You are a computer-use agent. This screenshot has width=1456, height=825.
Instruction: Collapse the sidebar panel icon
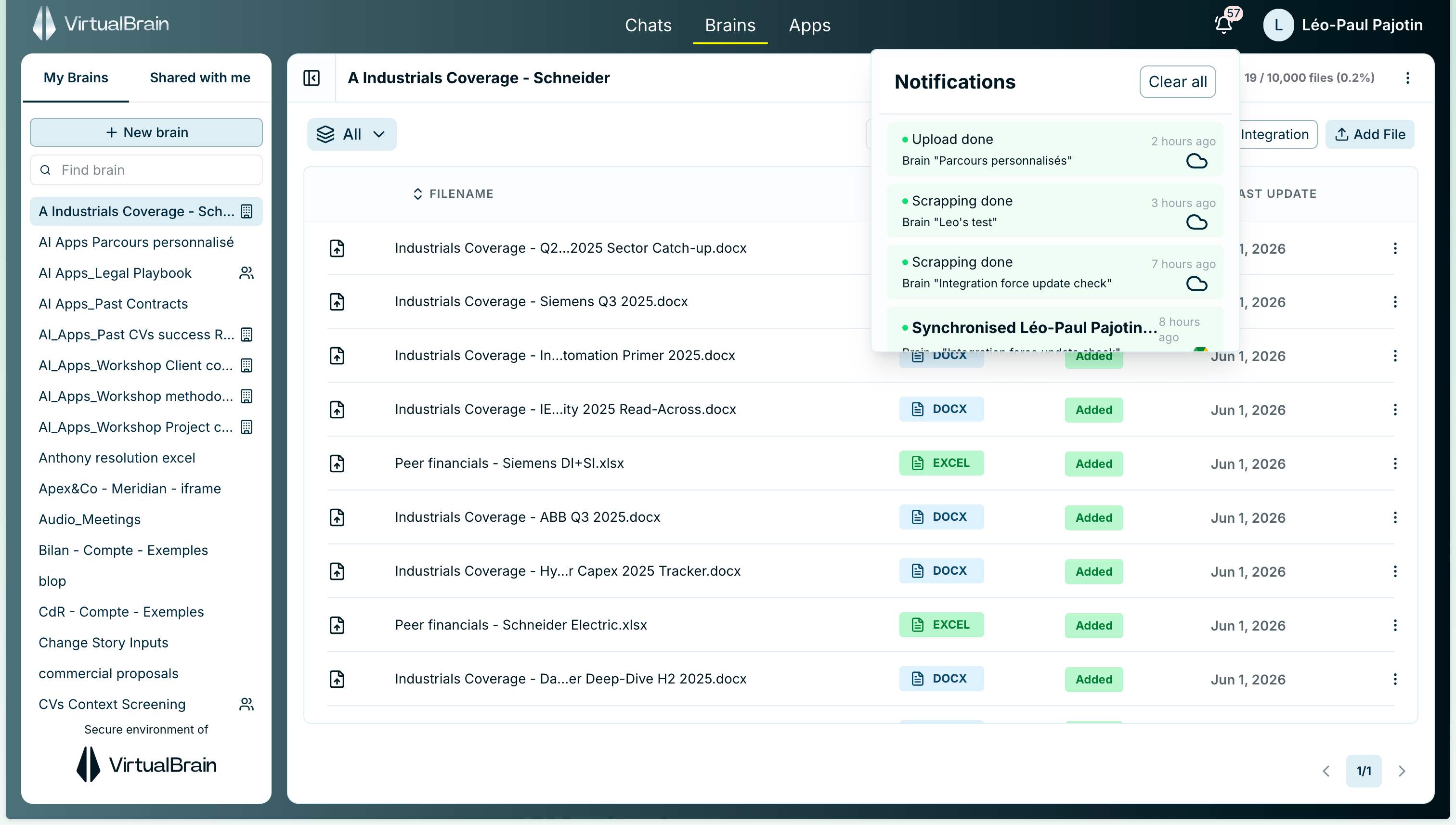click(312, 77)
